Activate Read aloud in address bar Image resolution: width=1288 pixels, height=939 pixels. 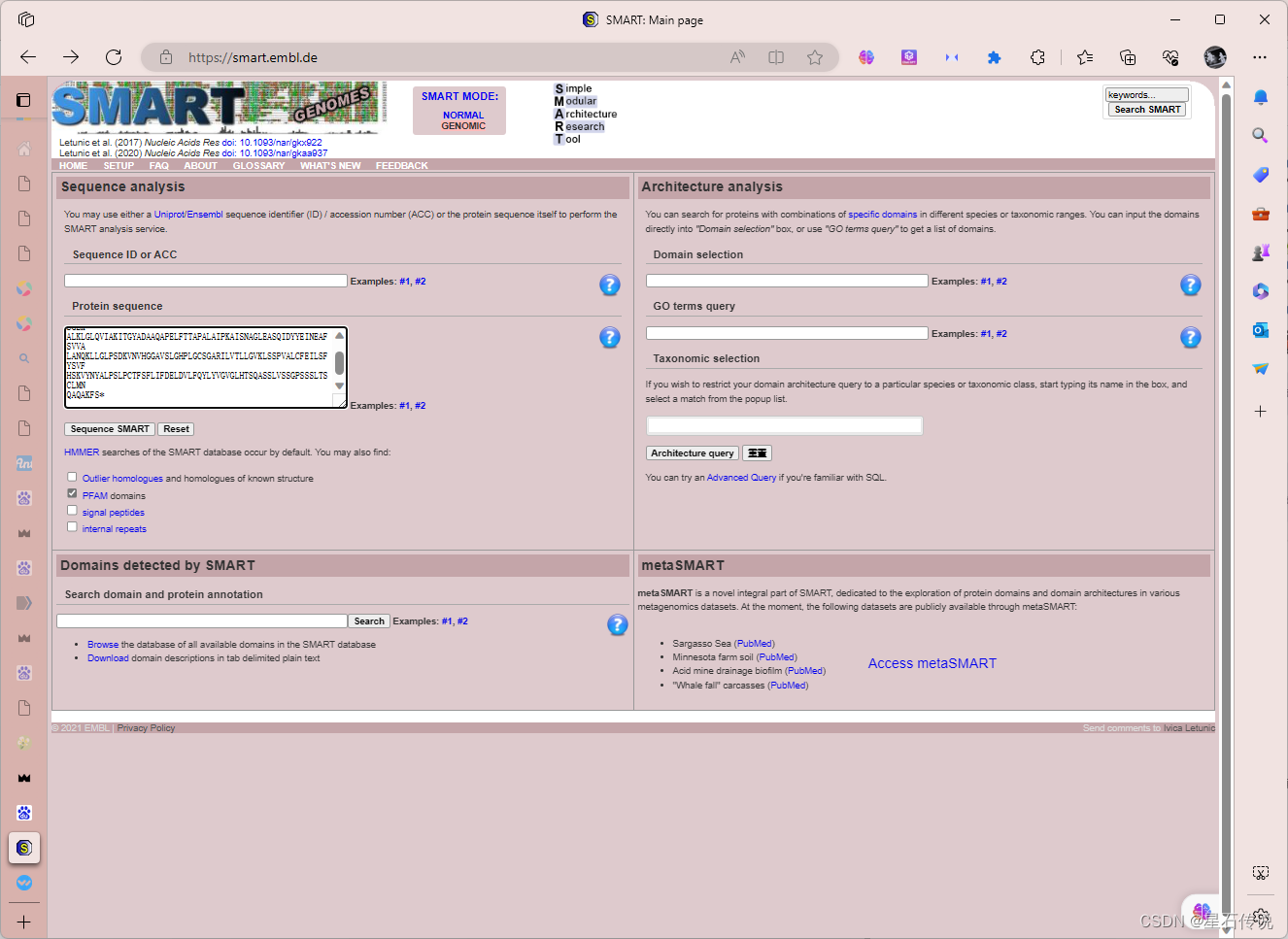coord(737,57)
